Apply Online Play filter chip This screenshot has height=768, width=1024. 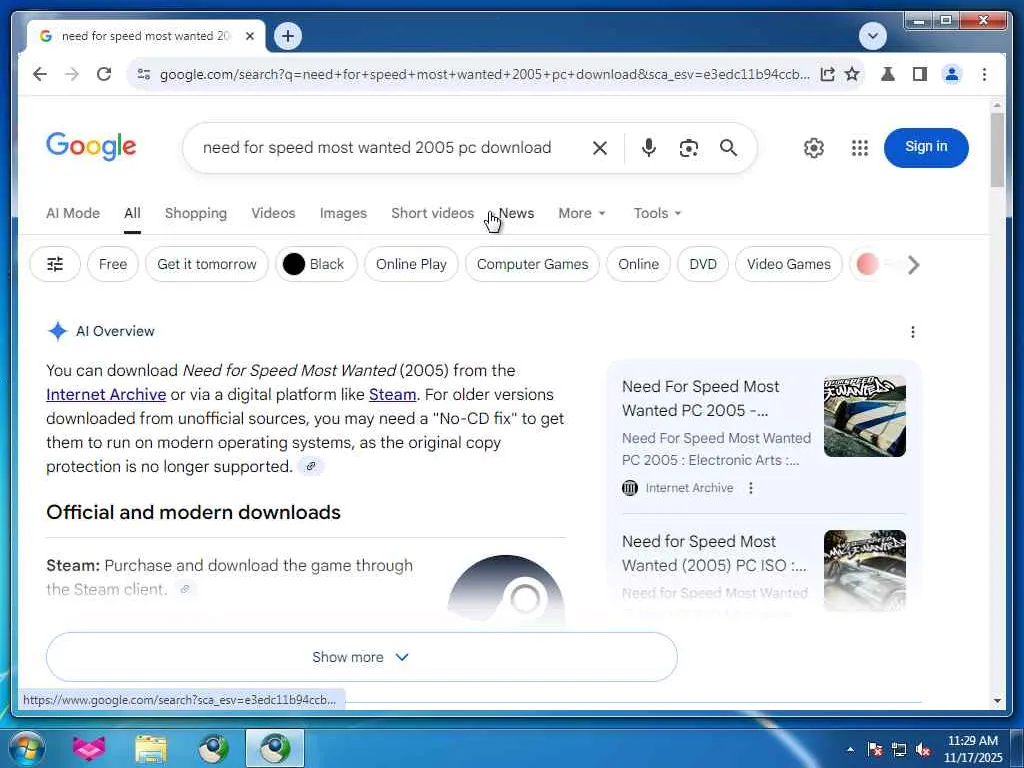coord(411,264)
